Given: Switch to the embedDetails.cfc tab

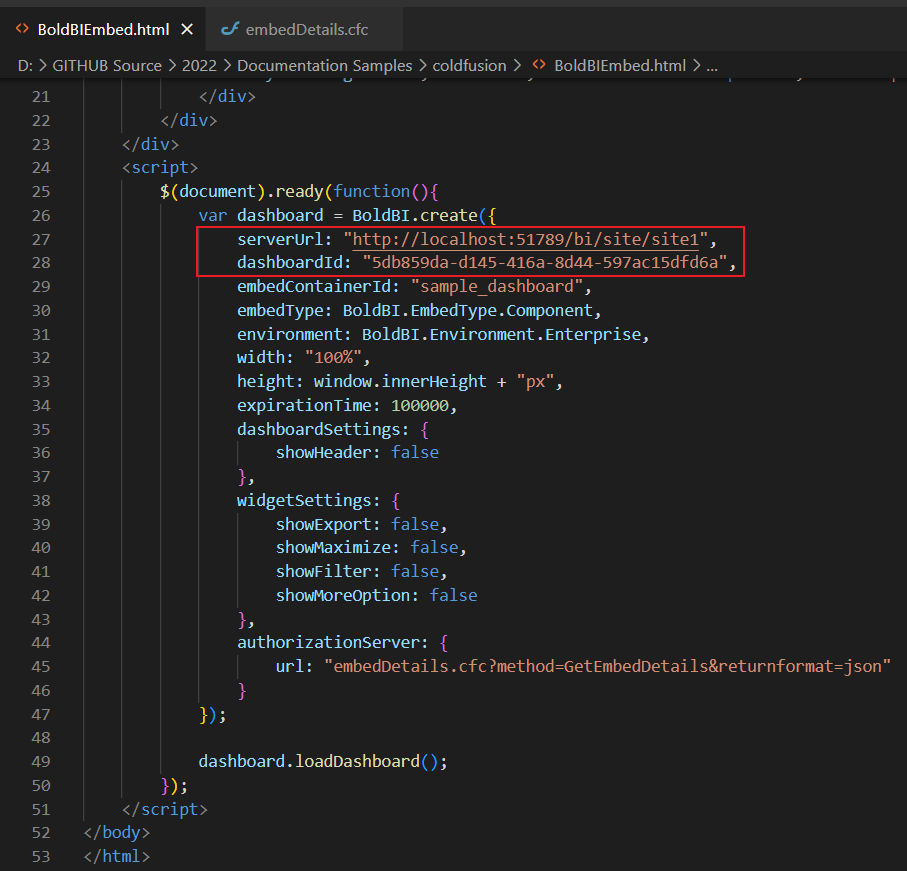Looking at the screenshot, I should point(305,29).
